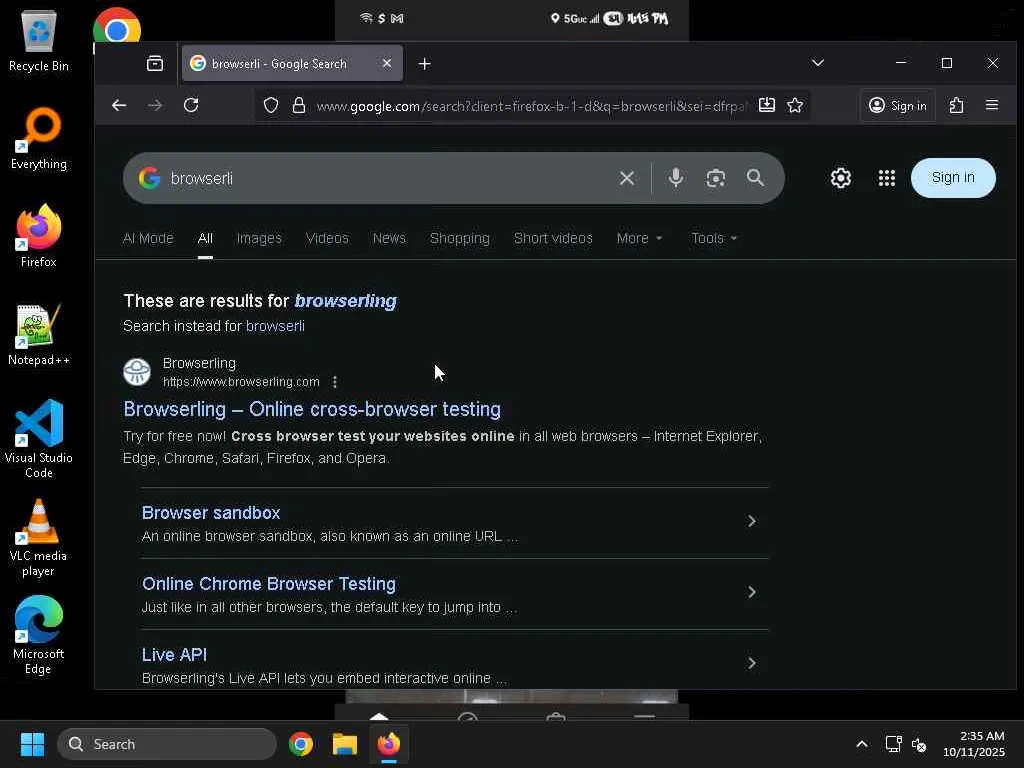Close the browserli Google Search tab
Viewport: 1024px width, 768px height.
(387, 63)
